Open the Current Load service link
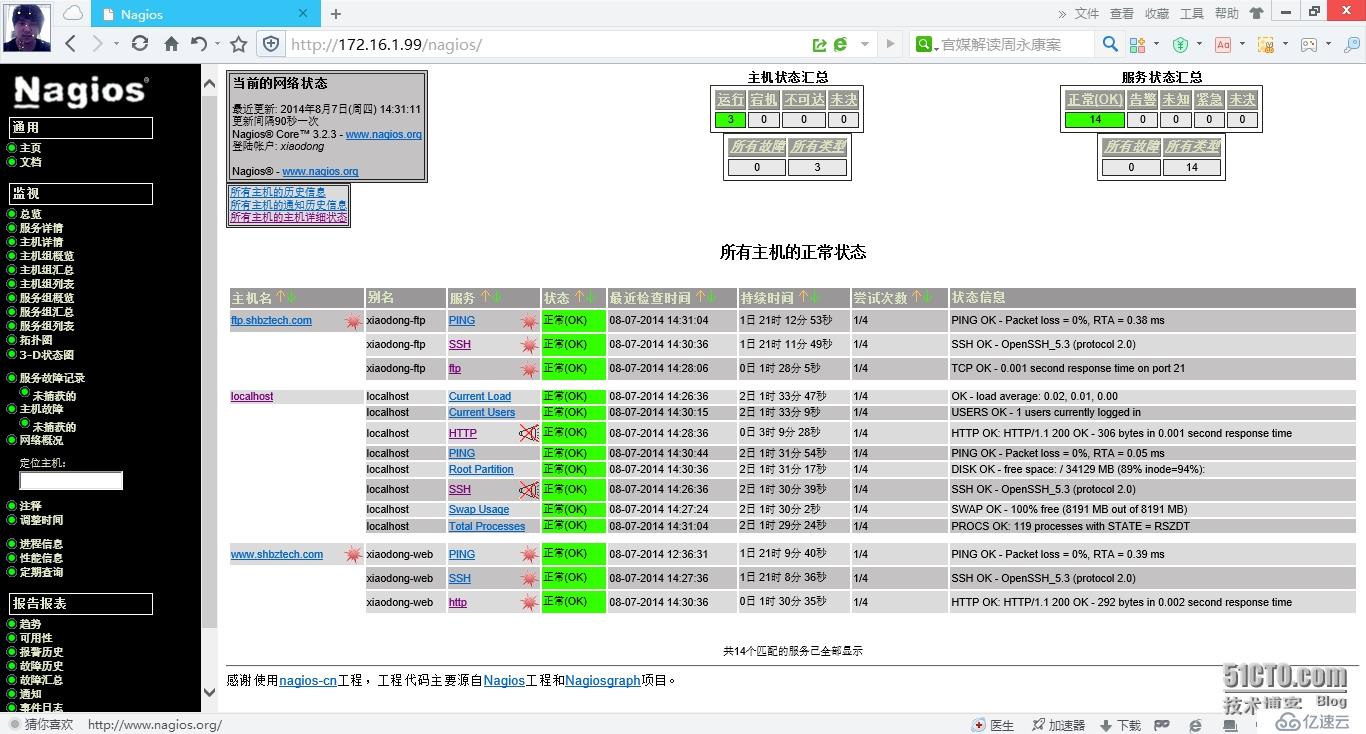Viewport: 1366px width, 734px height. point(480,397)
